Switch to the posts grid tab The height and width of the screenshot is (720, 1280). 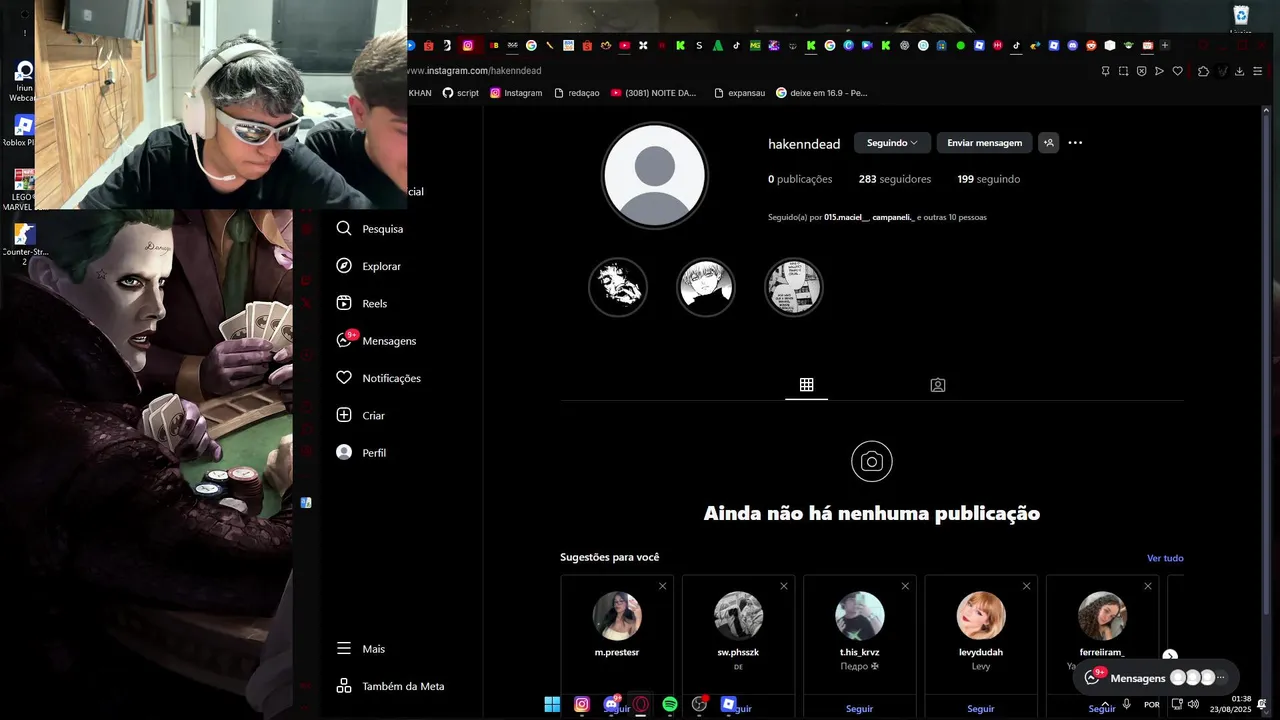pos(806,385)
